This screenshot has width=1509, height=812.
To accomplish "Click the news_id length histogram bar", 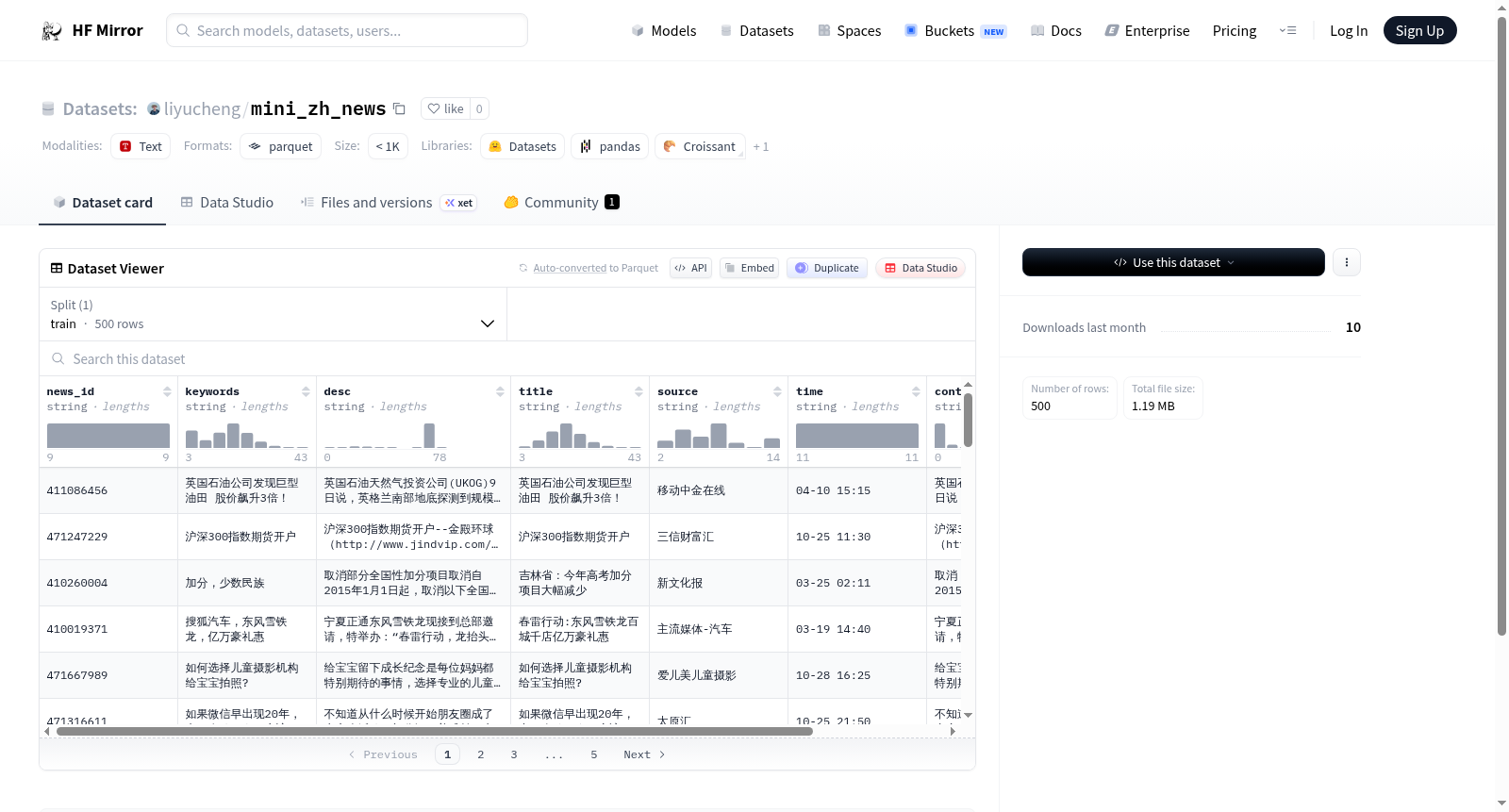I will coord(108,436).
